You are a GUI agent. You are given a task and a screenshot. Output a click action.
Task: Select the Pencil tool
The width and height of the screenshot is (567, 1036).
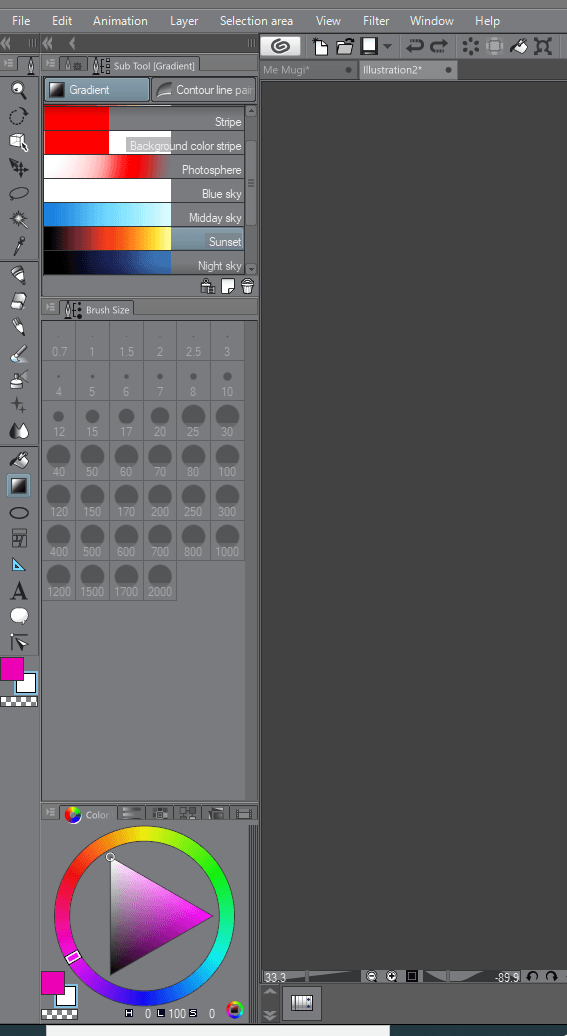coord(19,327)
